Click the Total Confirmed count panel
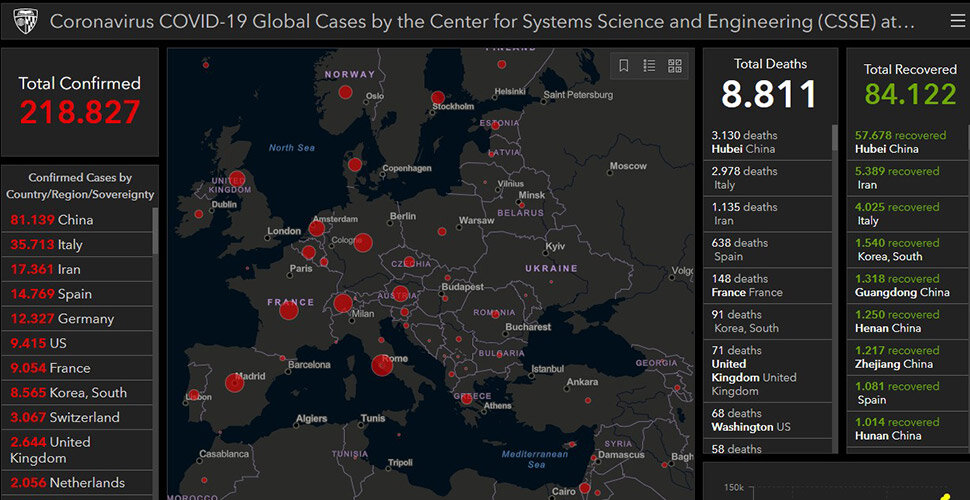The height and width of the screenshot is (500, 970). click(x=80, y=101)
